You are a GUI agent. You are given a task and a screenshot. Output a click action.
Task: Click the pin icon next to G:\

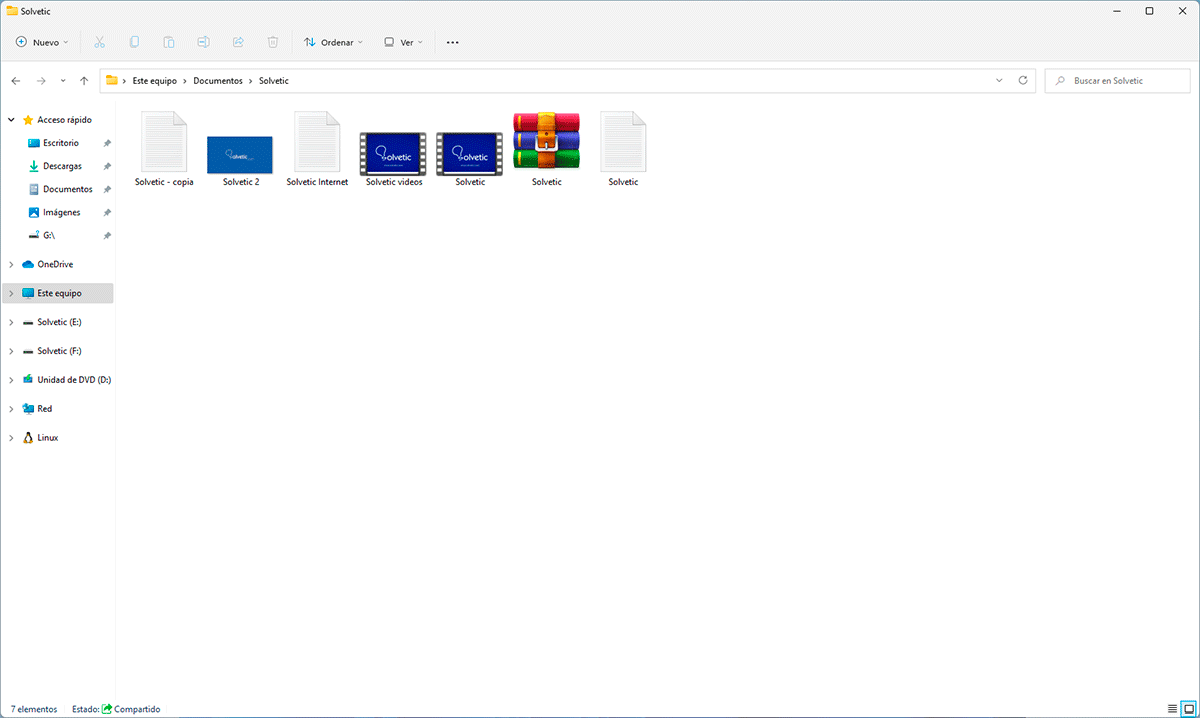tap(107, 235)
